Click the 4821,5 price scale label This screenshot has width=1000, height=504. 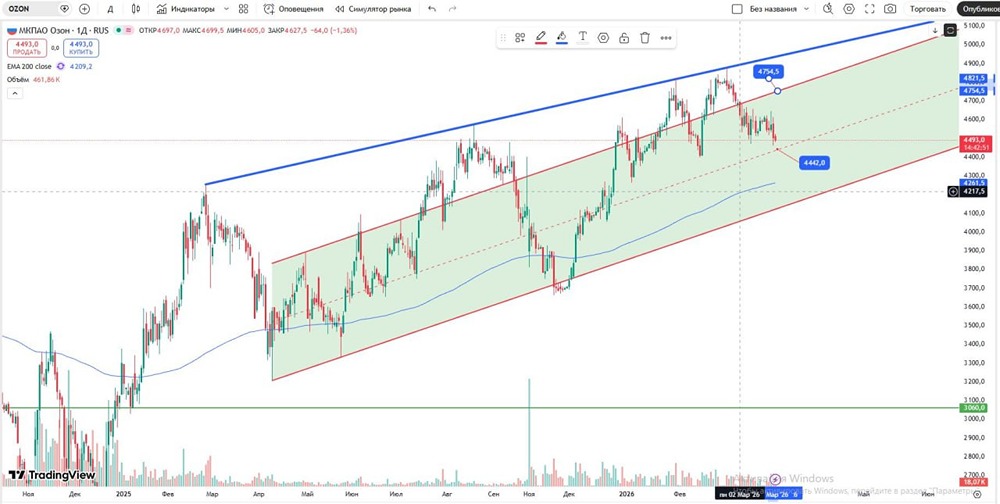pos(974,78)
